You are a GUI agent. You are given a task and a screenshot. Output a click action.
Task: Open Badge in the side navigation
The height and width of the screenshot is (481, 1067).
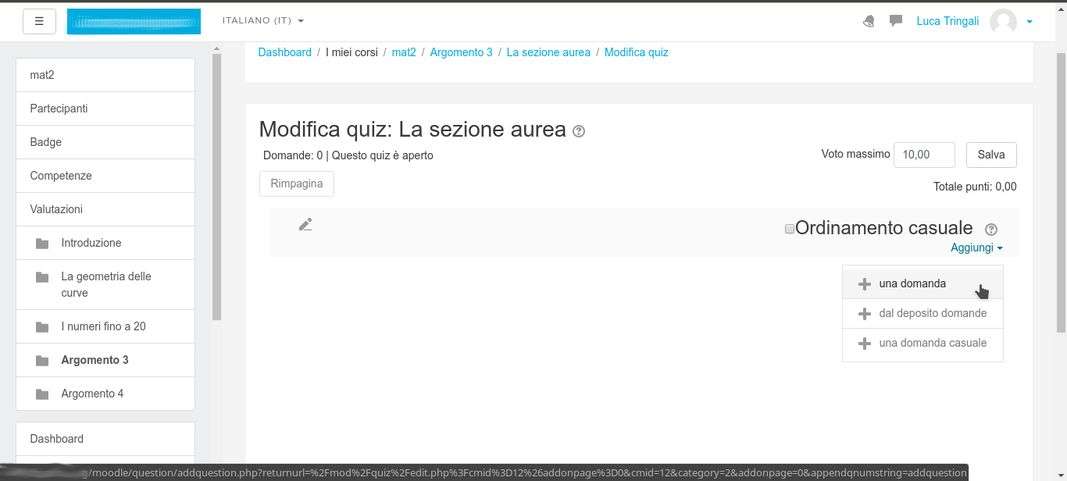coord(105,142)
